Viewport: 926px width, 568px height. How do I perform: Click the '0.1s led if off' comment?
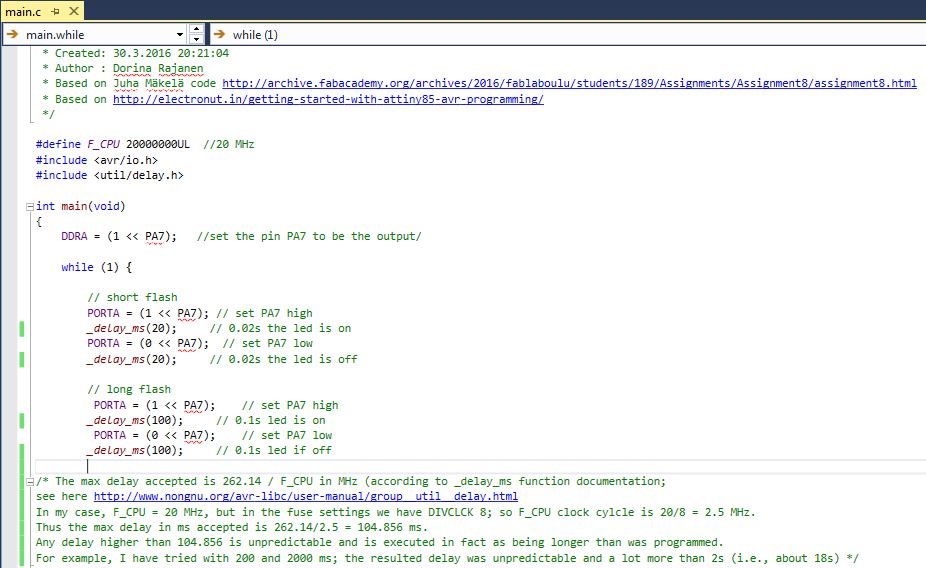(274, 451)
